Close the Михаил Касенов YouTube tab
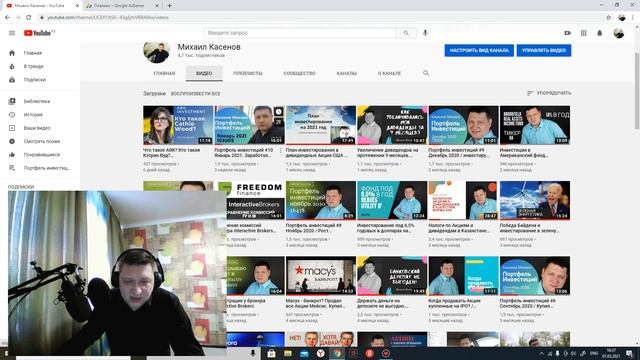The image size is (640, 360). tap(77, 6)
